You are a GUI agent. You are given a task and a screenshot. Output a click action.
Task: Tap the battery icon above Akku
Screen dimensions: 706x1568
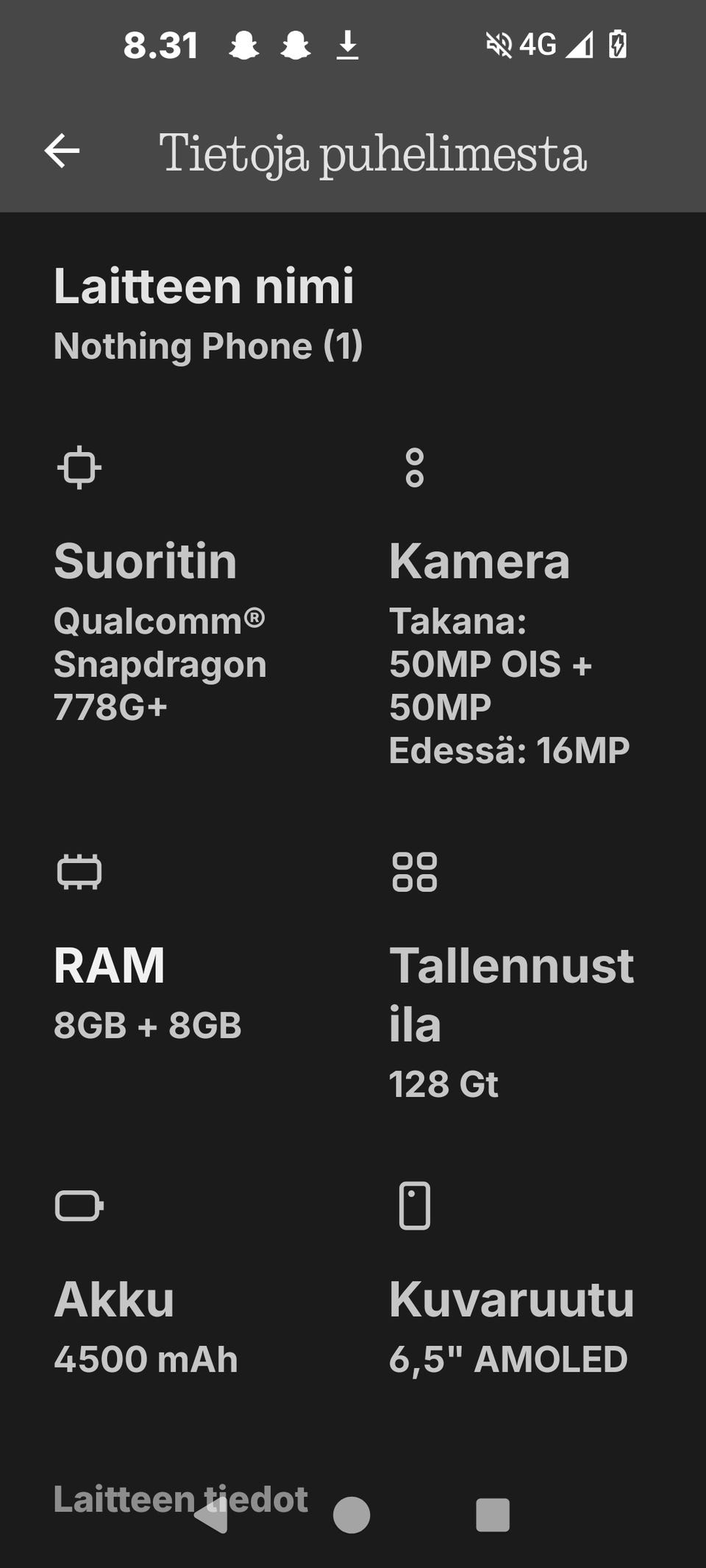(x=79, y=1206)
